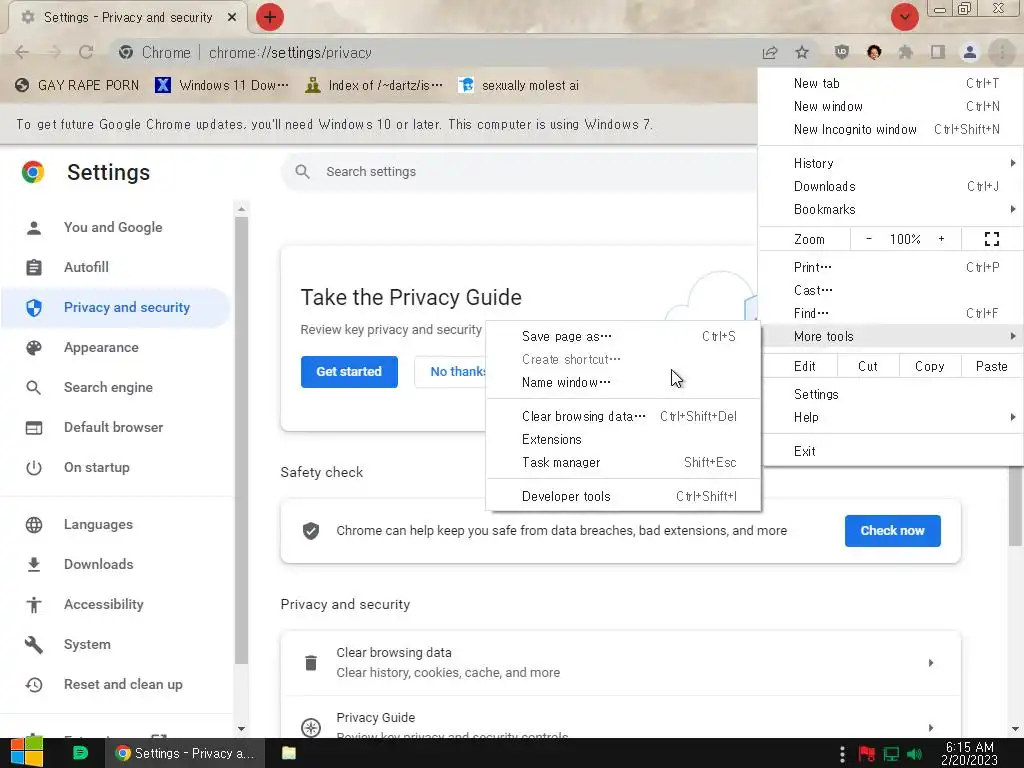Viewport: 1024px width, 768px height.
Task: Increase zoom with plus button
Action: (x=941, y=239)
